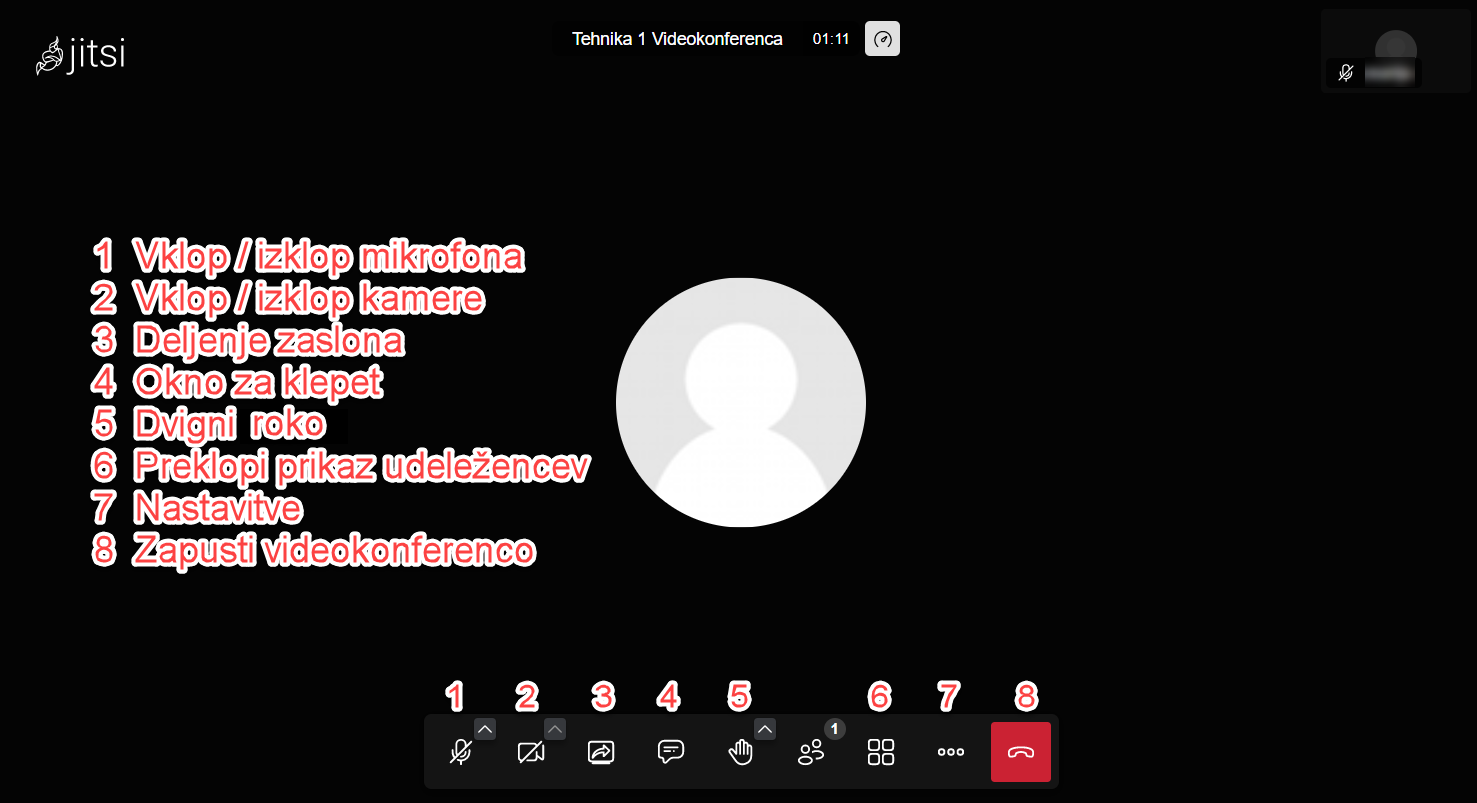Click the large center avatar

click(740, 402)
